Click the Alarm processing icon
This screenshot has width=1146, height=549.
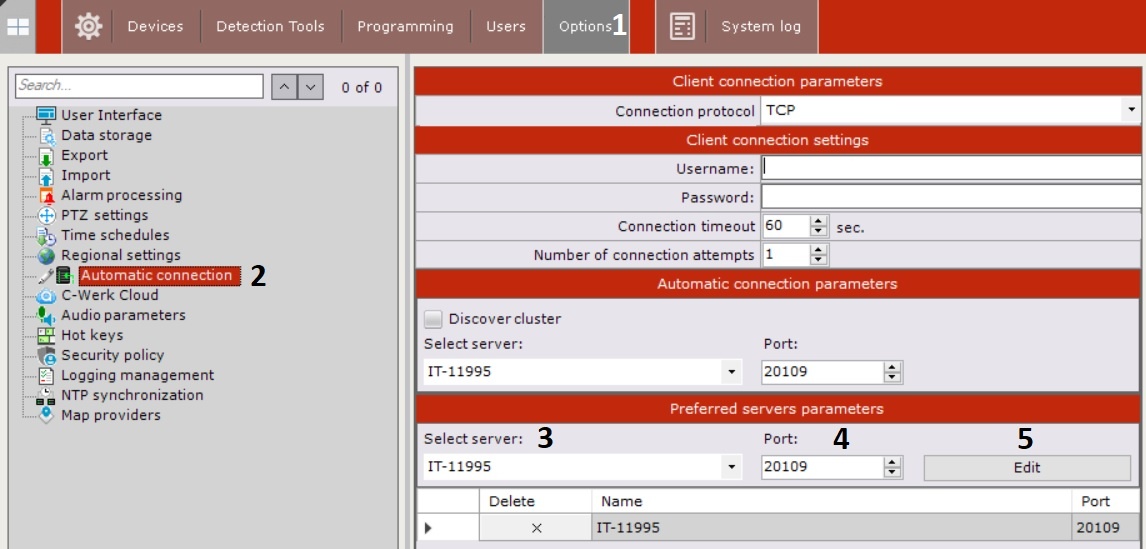tap(46, 196)
